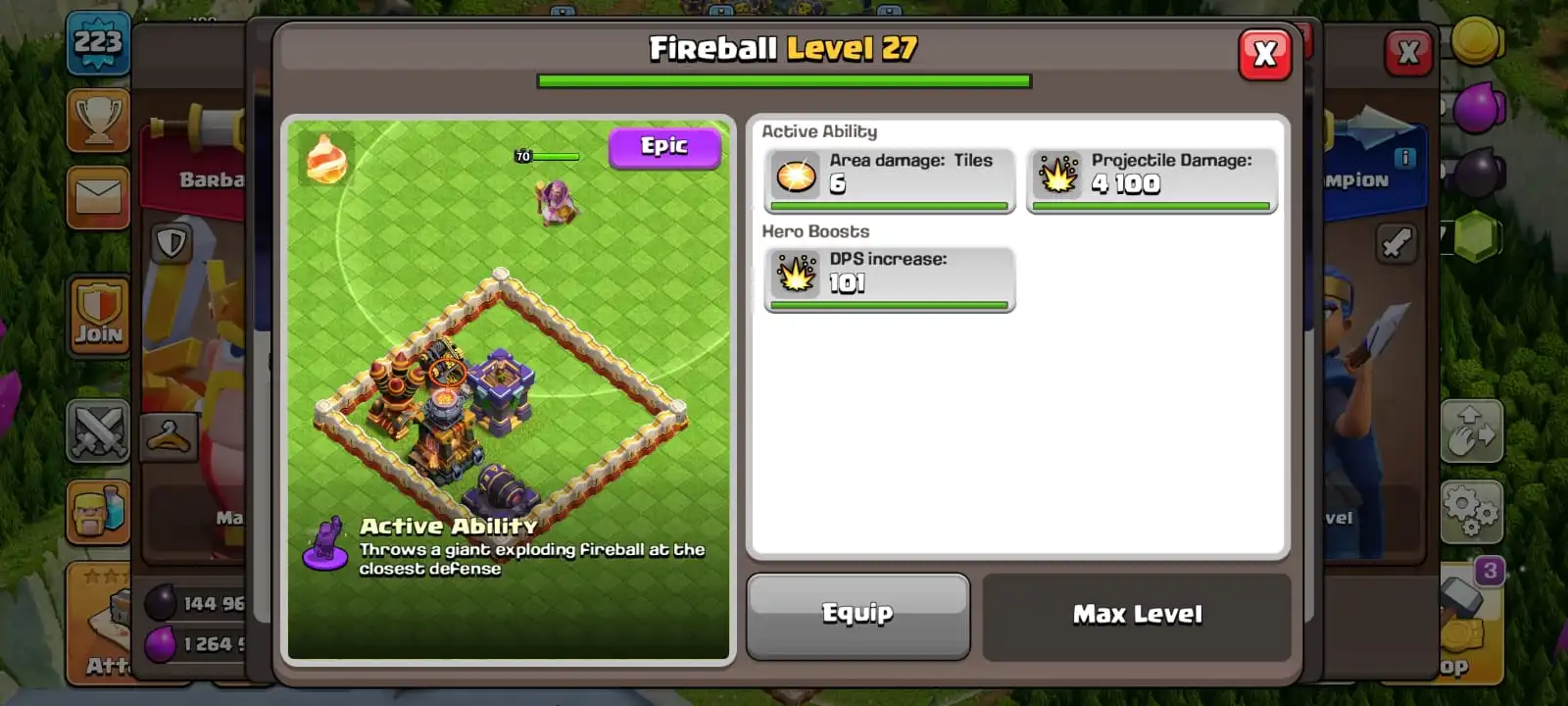Tap the Epic rarity label

tap(664, 147)
